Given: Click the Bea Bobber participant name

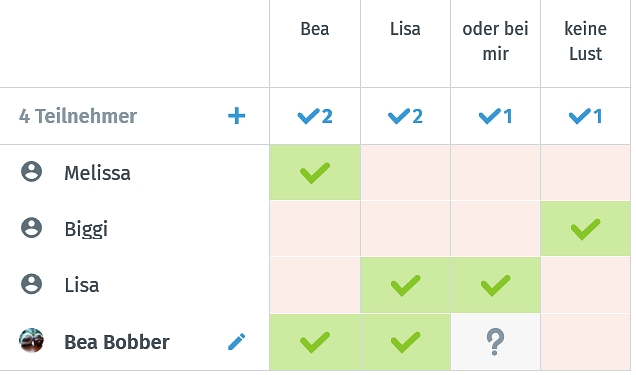Looking at the screenshot, I should tap(117, 342).
